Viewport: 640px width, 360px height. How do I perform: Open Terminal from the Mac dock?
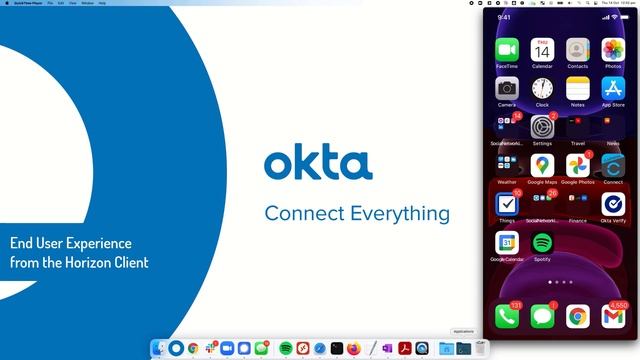coord(337,349)
